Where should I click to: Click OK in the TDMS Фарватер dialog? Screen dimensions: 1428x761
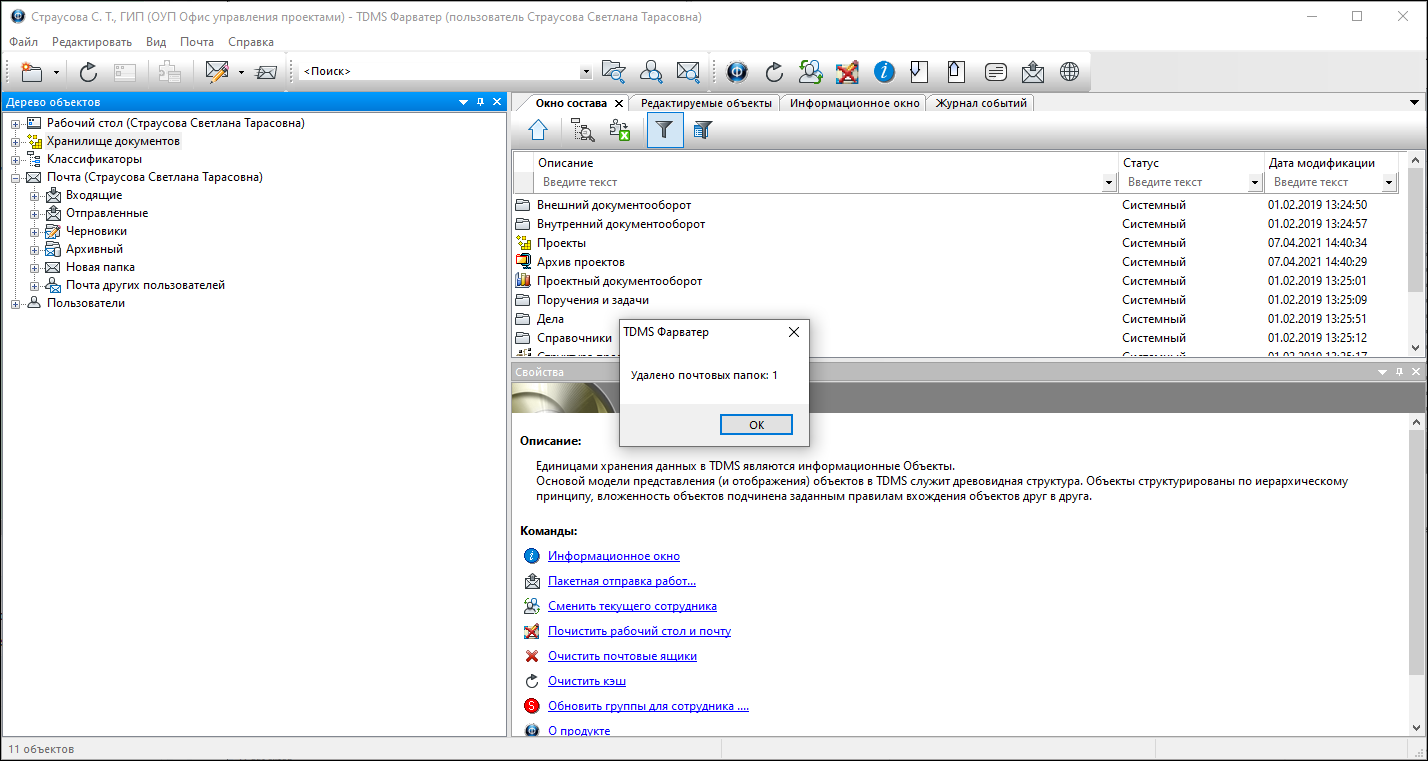(x=756, y=425)
